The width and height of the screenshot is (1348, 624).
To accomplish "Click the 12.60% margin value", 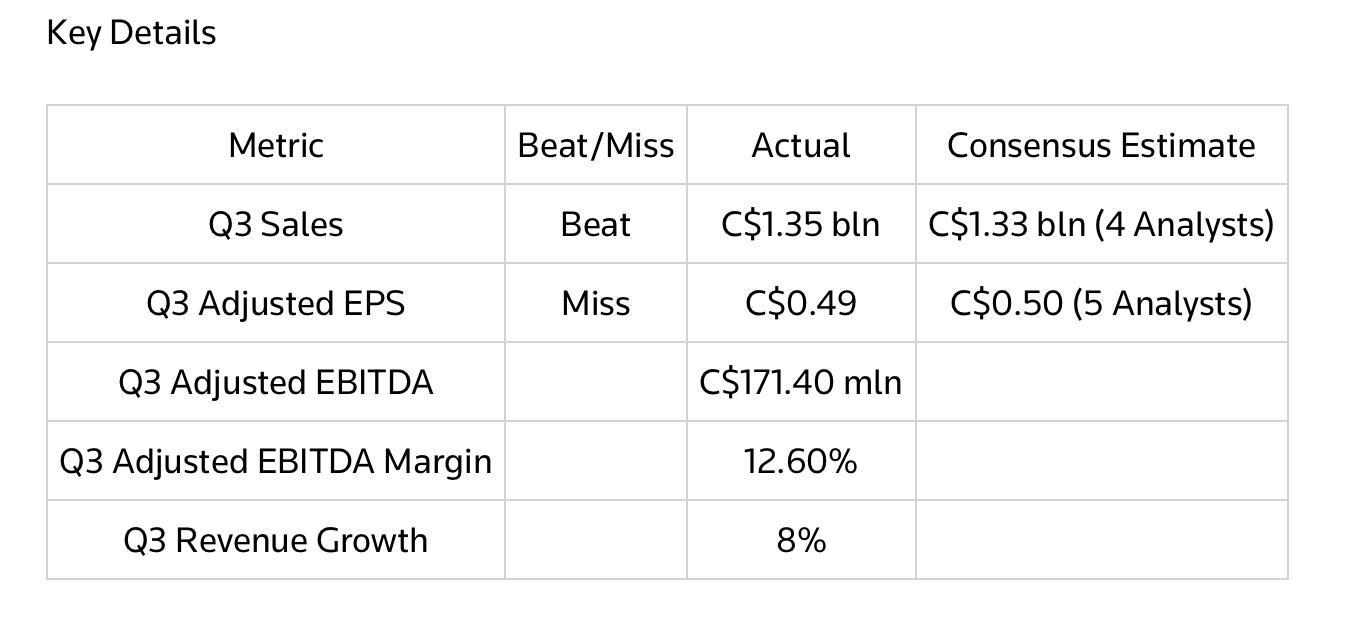I will point(801,461).
